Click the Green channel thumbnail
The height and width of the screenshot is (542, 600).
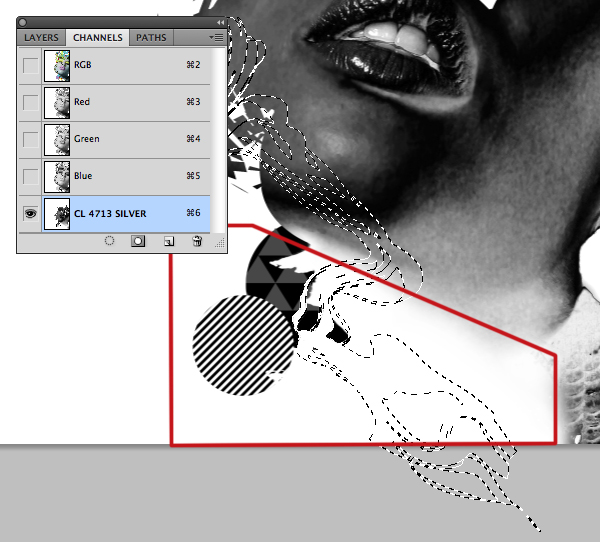click(57, 140)
